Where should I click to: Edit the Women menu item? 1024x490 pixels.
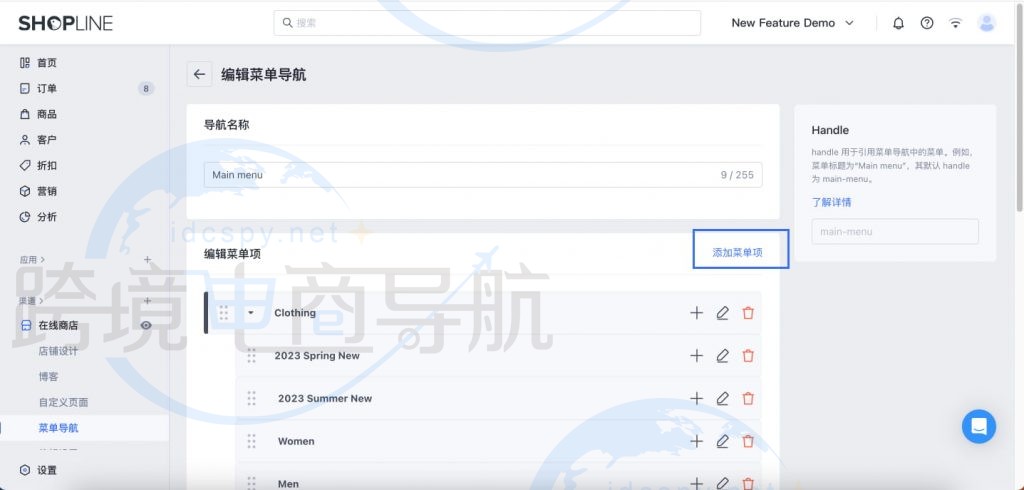point(722,442)
